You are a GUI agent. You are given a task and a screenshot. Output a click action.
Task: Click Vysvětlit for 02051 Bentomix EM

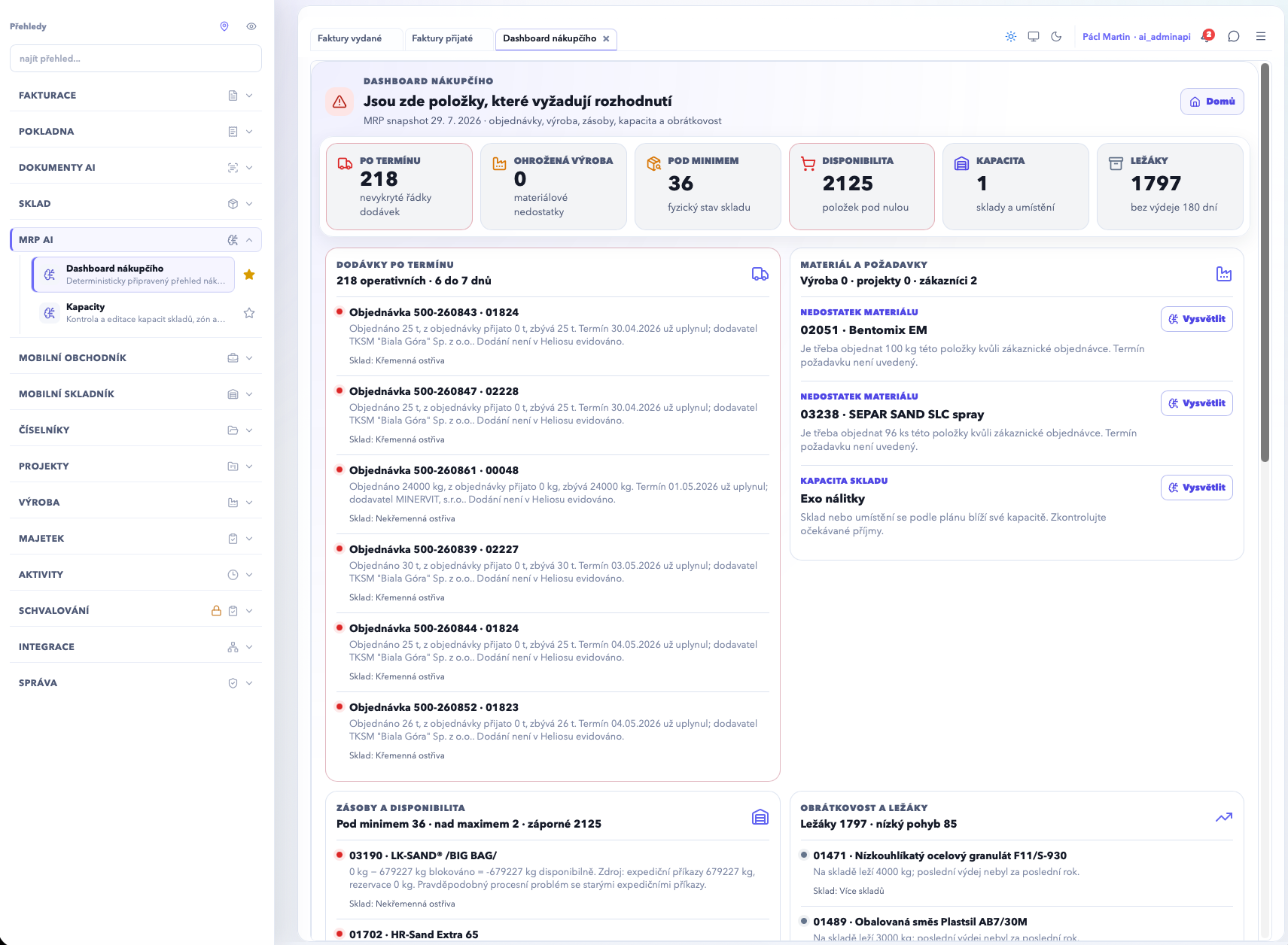click(1197, 319)
